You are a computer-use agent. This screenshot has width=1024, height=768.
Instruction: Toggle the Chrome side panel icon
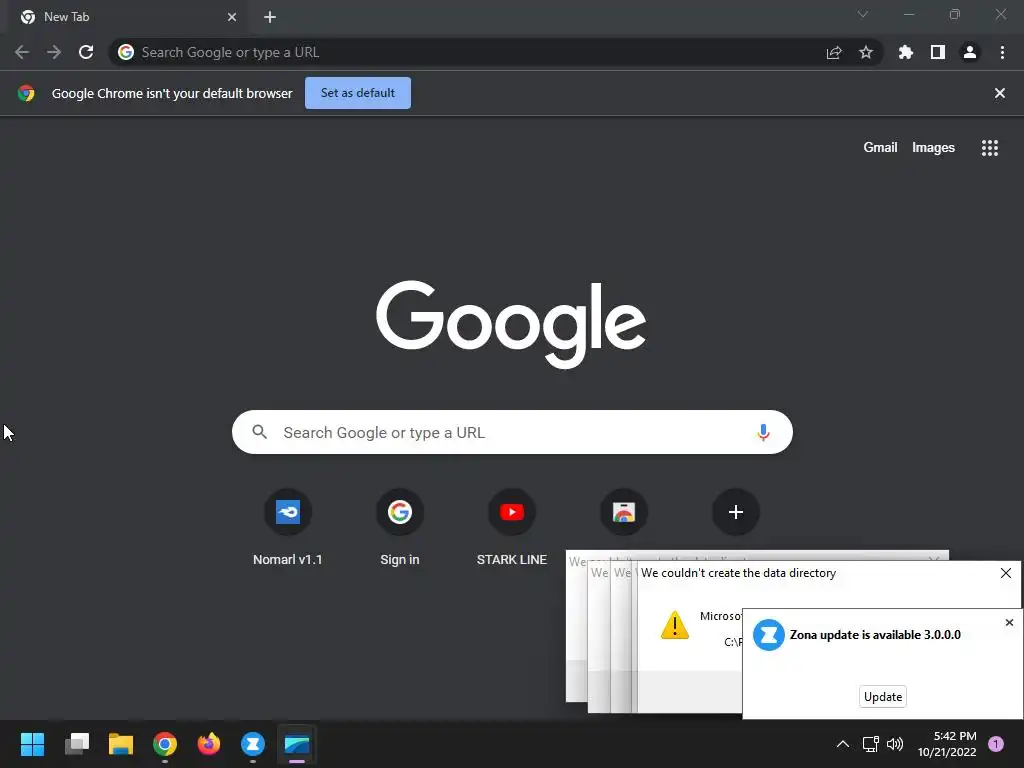click(938, 52)
